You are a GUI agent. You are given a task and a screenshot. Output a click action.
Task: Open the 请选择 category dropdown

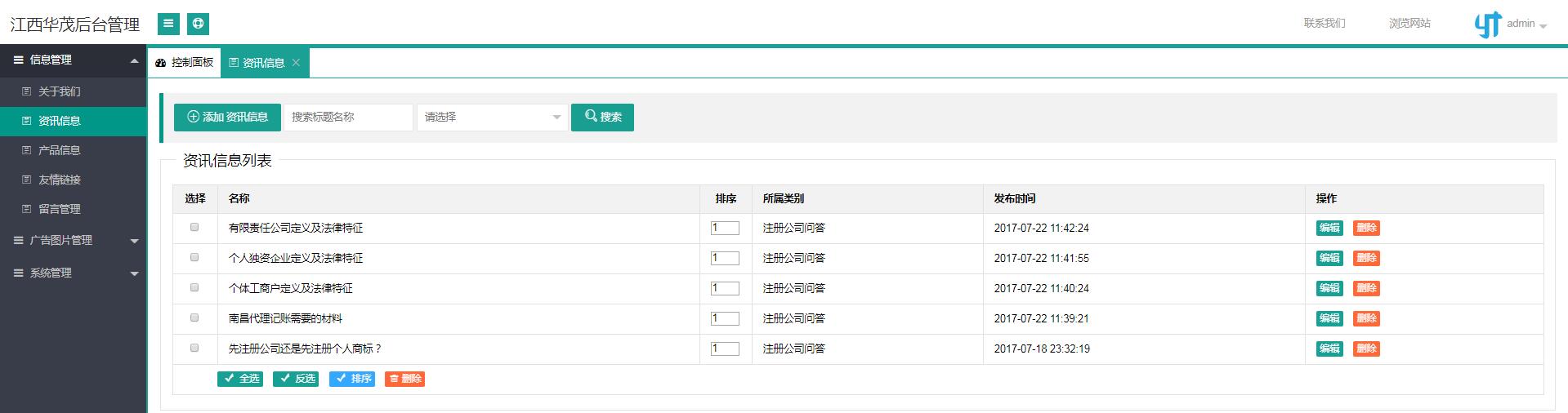pyautogui.click(x=492, y=117)
